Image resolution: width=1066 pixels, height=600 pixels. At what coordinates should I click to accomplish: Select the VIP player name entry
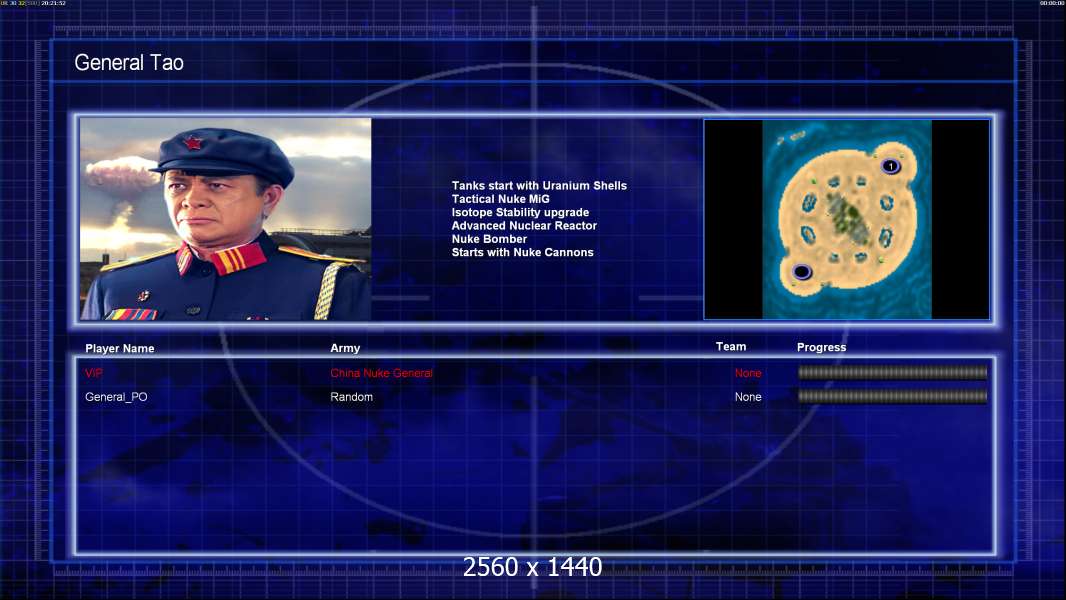point(94,373)
